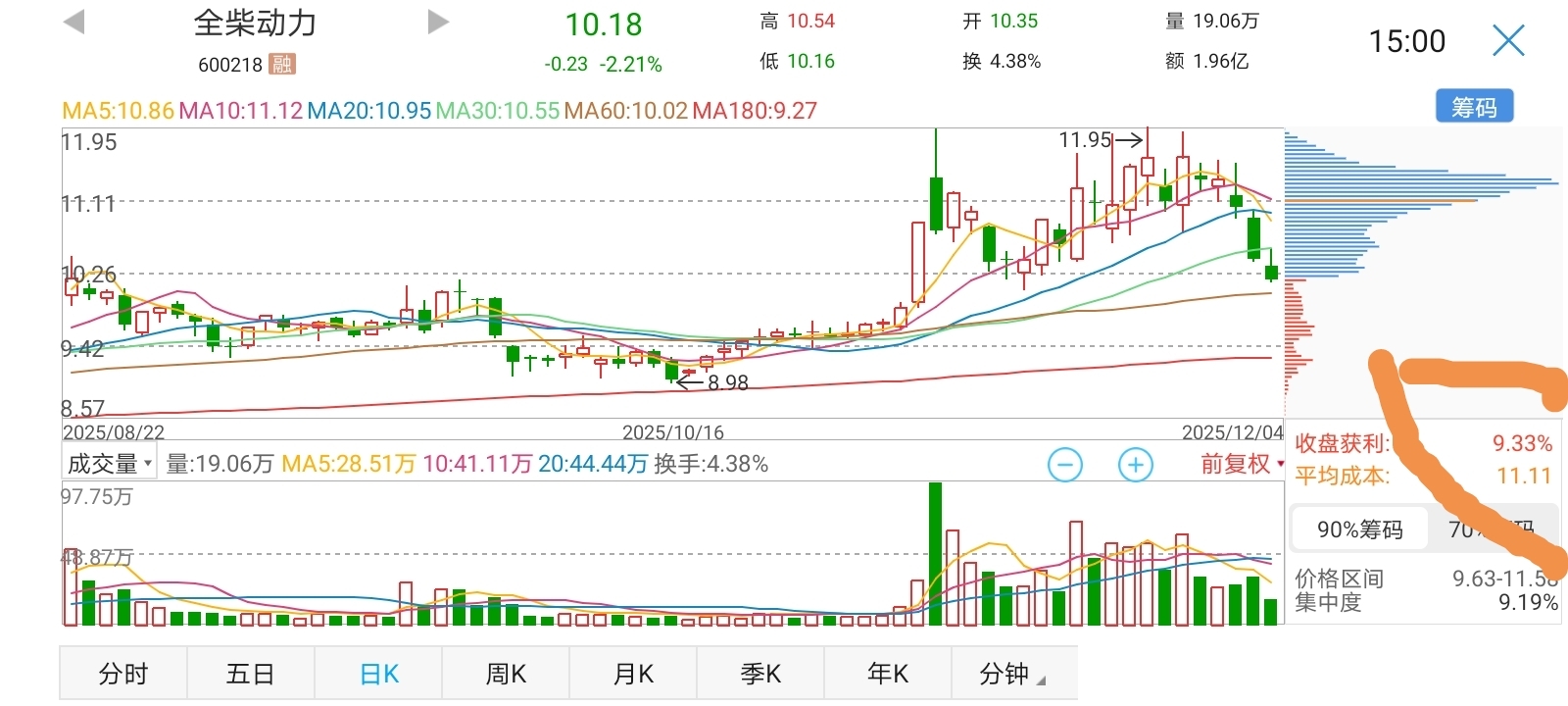The image size is (1568, 706).
Task: Close the chart with the X icon
Action: [x=1508, y=41]
